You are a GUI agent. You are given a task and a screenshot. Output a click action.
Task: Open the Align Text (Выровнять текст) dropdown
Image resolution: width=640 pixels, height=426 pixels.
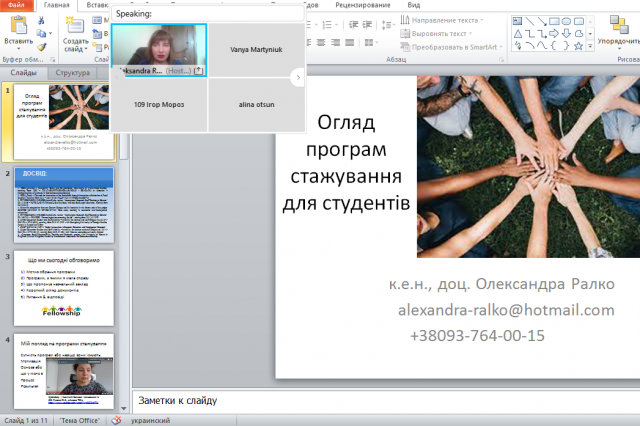point(441,33)
